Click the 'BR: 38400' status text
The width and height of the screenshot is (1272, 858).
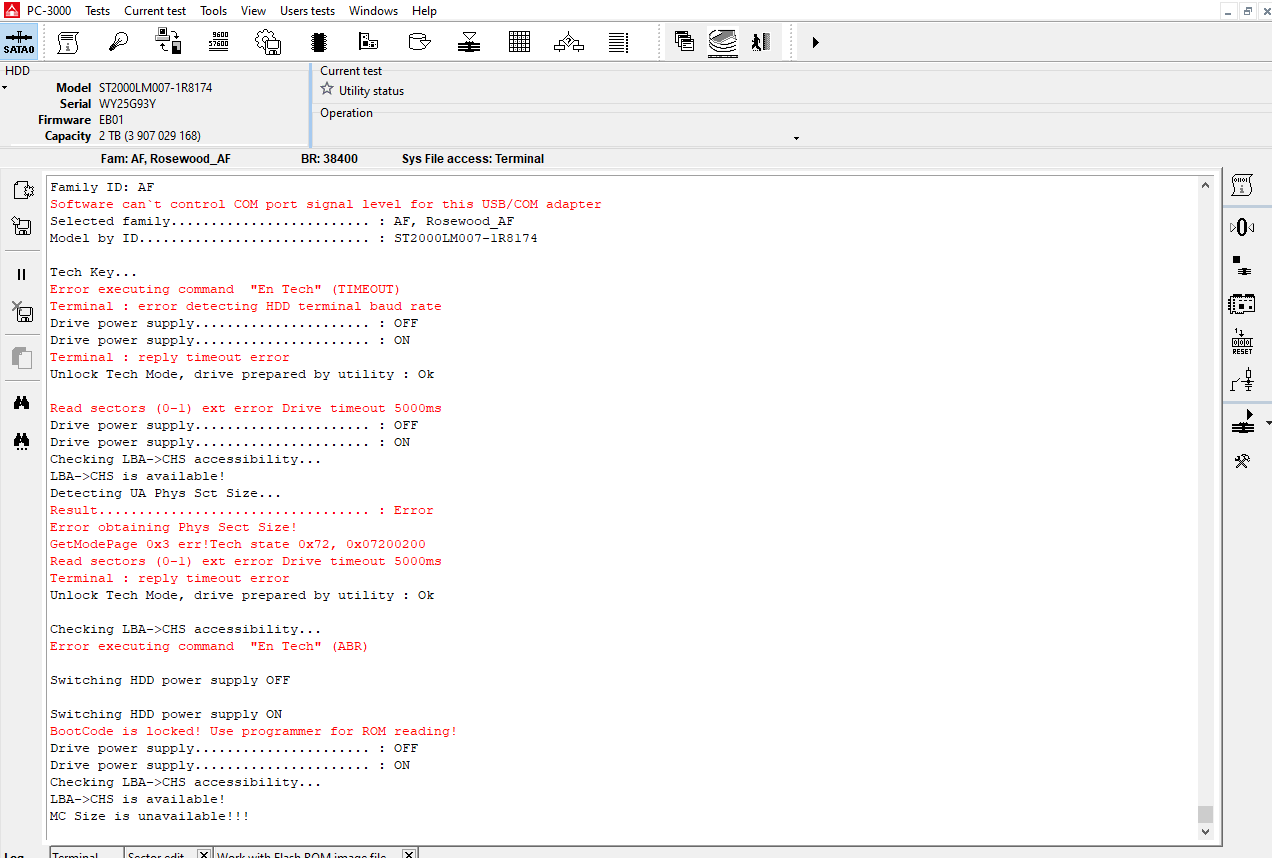click(x=329, y=159)
